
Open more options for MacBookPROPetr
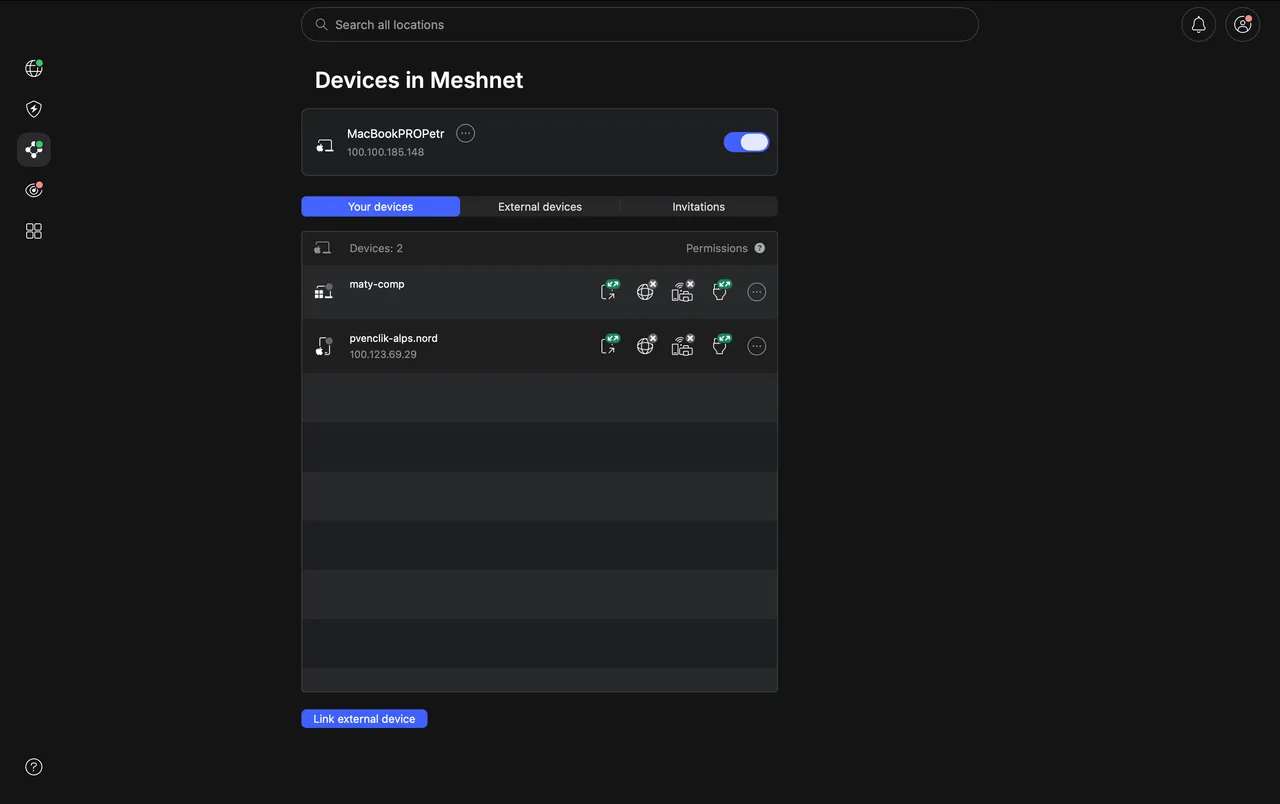click(x=465, y=133)
